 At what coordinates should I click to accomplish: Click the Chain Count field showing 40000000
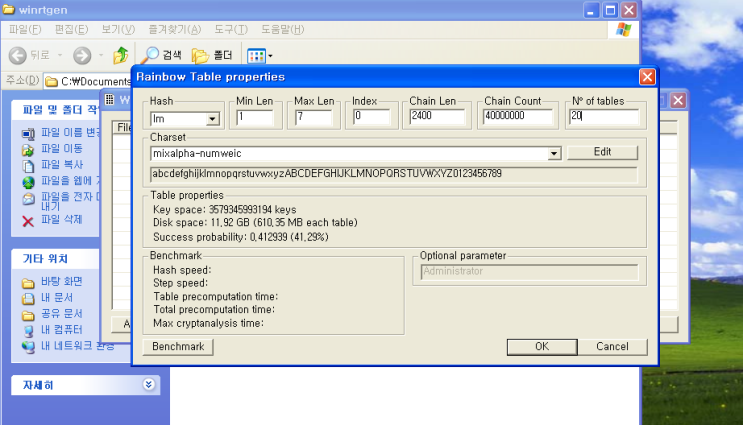(x=517, y=117)
